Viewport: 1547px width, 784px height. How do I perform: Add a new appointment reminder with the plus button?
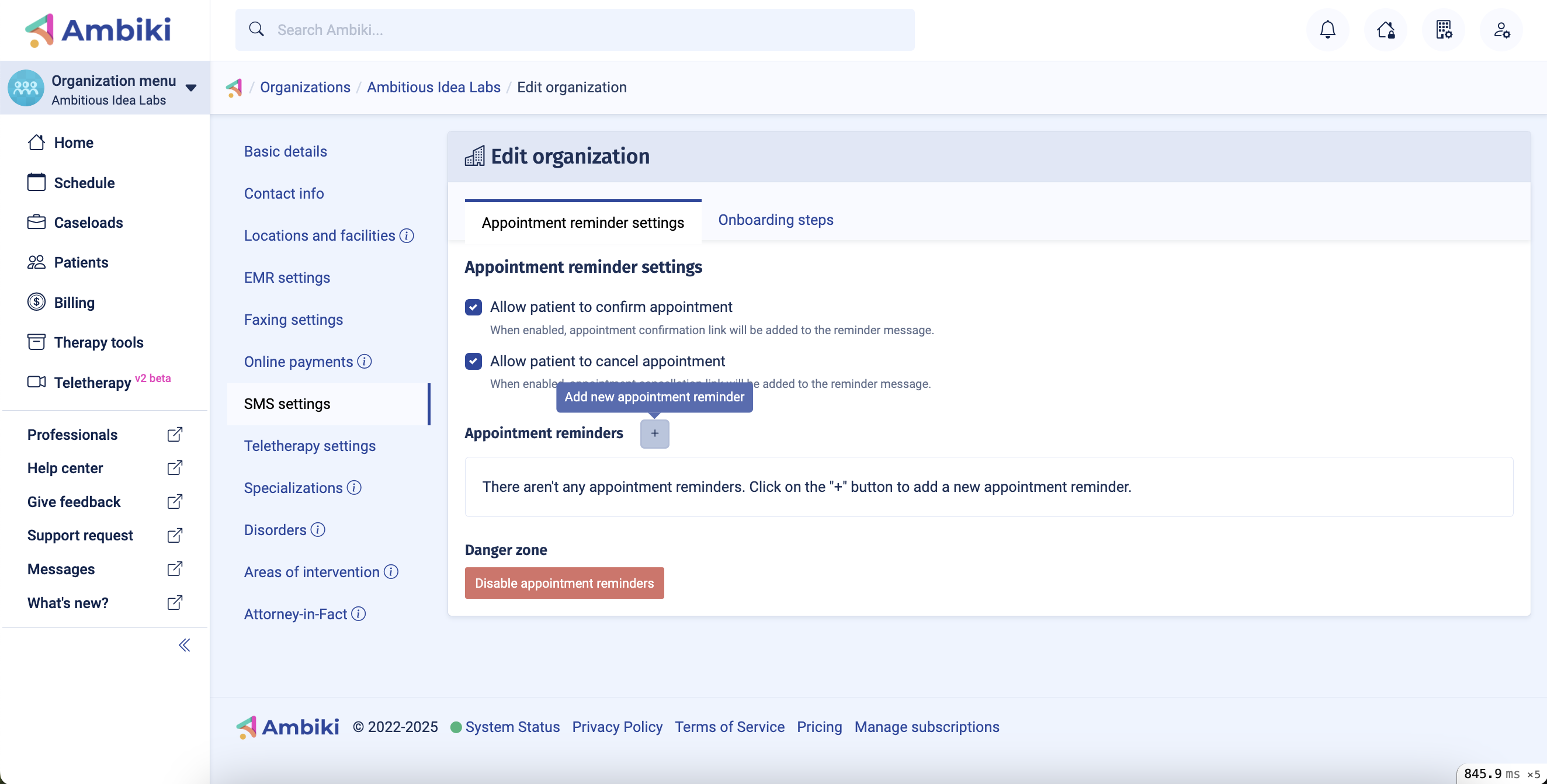coord(654,433)
